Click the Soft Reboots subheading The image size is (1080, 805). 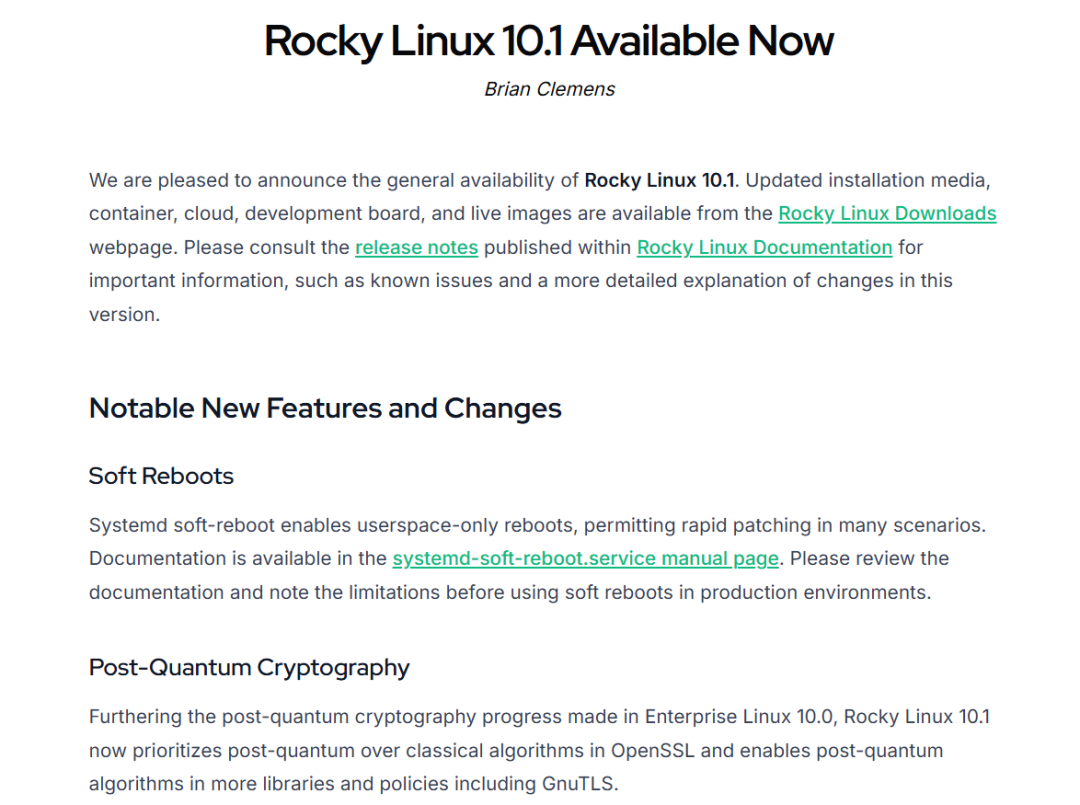(161, 475)
